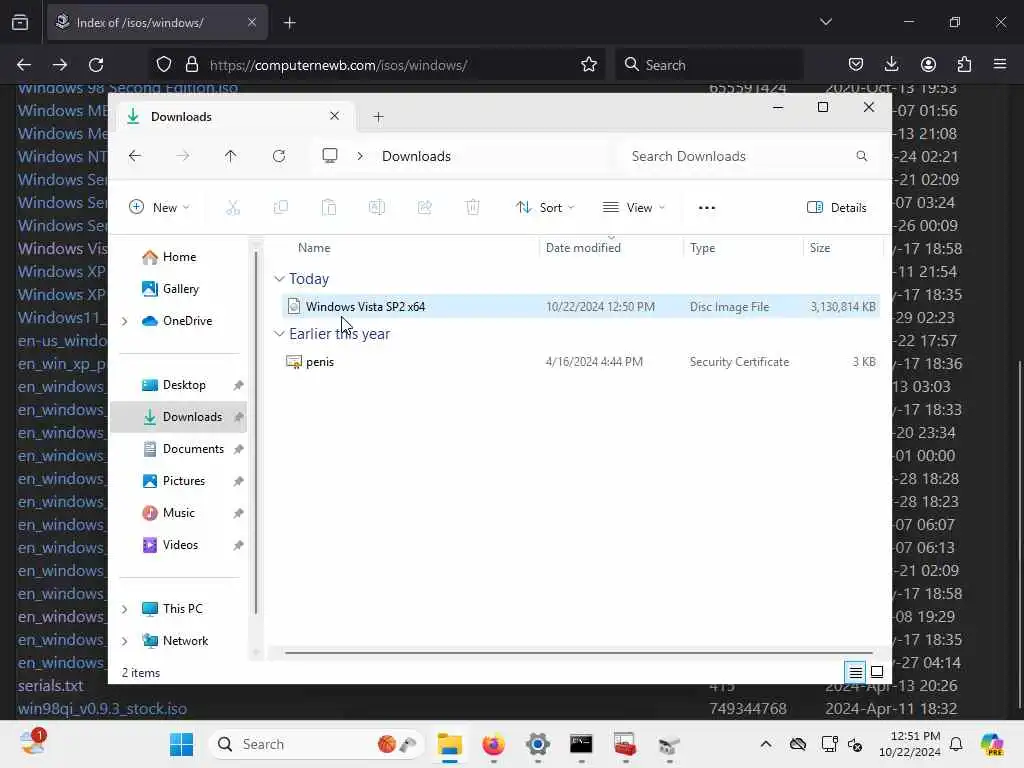Open the Sort dropdown
Screen dimensions: 1024x768
pyautogui.click(x=545, y=208)
